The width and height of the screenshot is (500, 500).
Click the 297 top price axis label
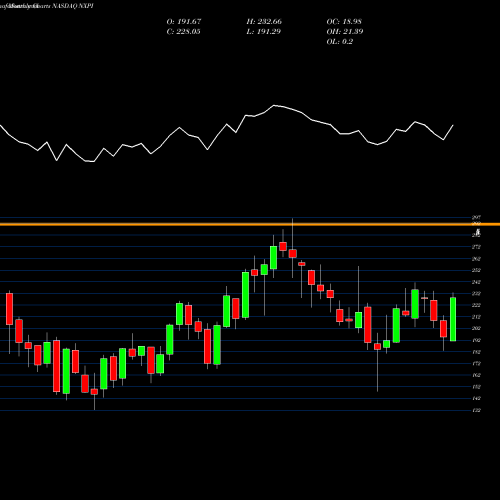(477, 218)
